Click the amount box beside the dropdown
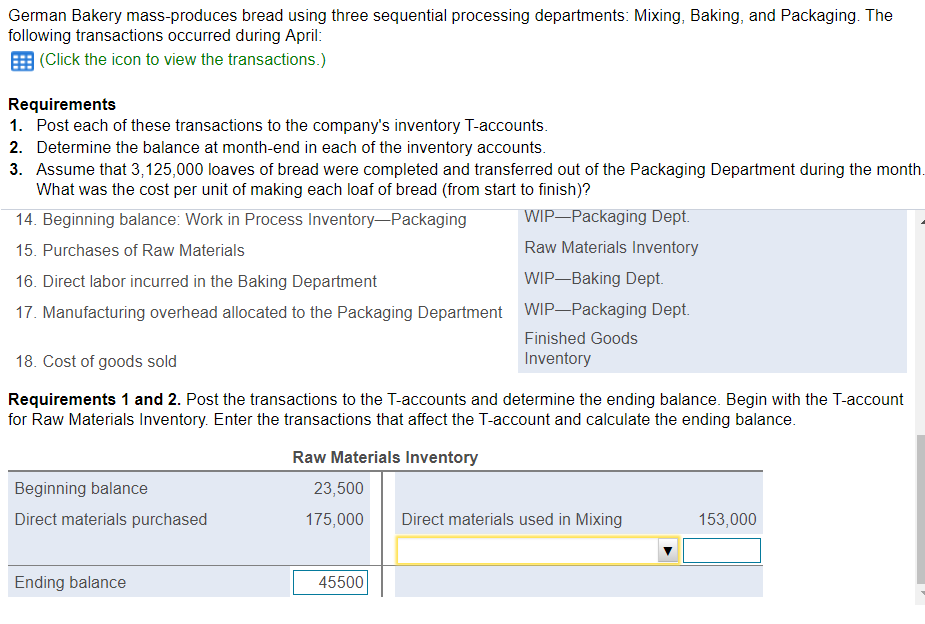925x624 pixels. (721, 550)
